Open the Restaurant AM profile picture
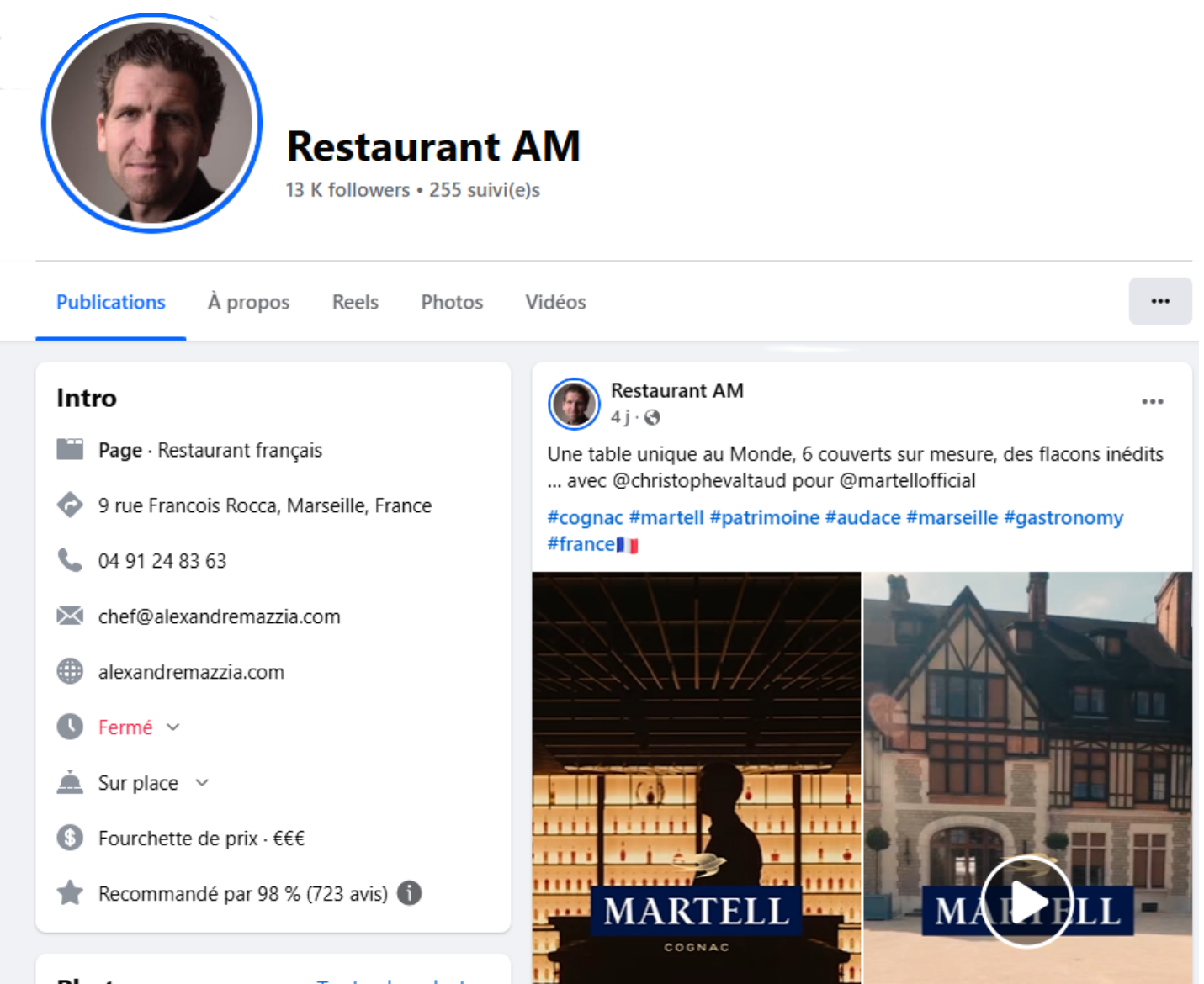This screenshot has height=984, width=1204. pos(149,120)
